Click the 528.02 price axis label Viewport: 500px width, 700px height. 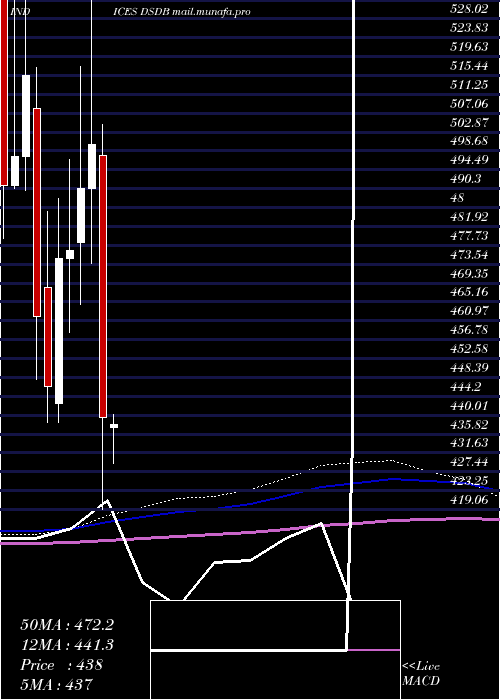click(x=469, y=9)
